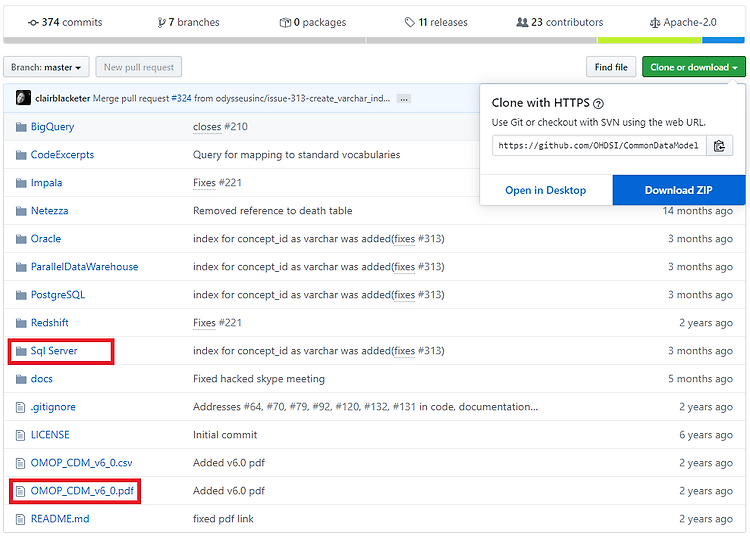This screenshot has width=750, height=539.
Task: Open the Redshift folder
Action: (50, 323)
